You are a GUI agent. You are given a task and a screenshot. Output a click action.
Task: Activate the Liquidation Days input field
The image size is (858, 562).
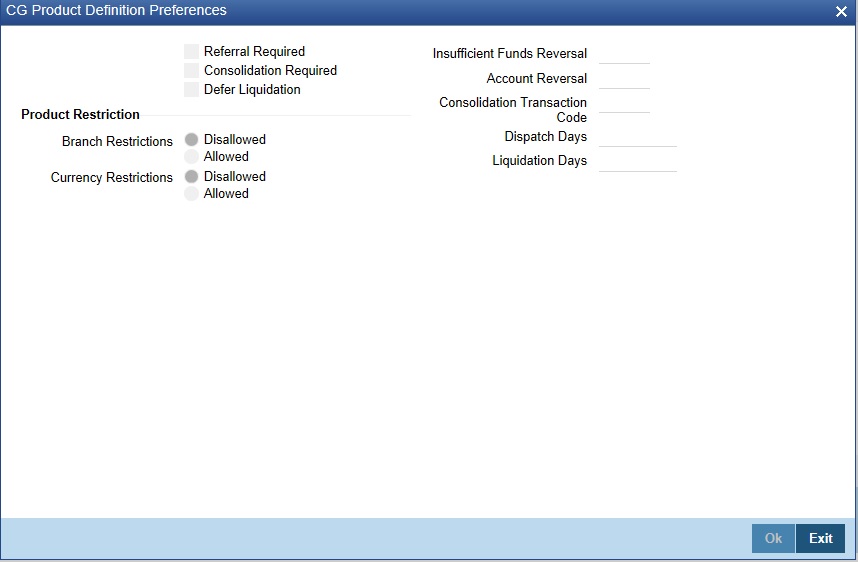(637, 162)
